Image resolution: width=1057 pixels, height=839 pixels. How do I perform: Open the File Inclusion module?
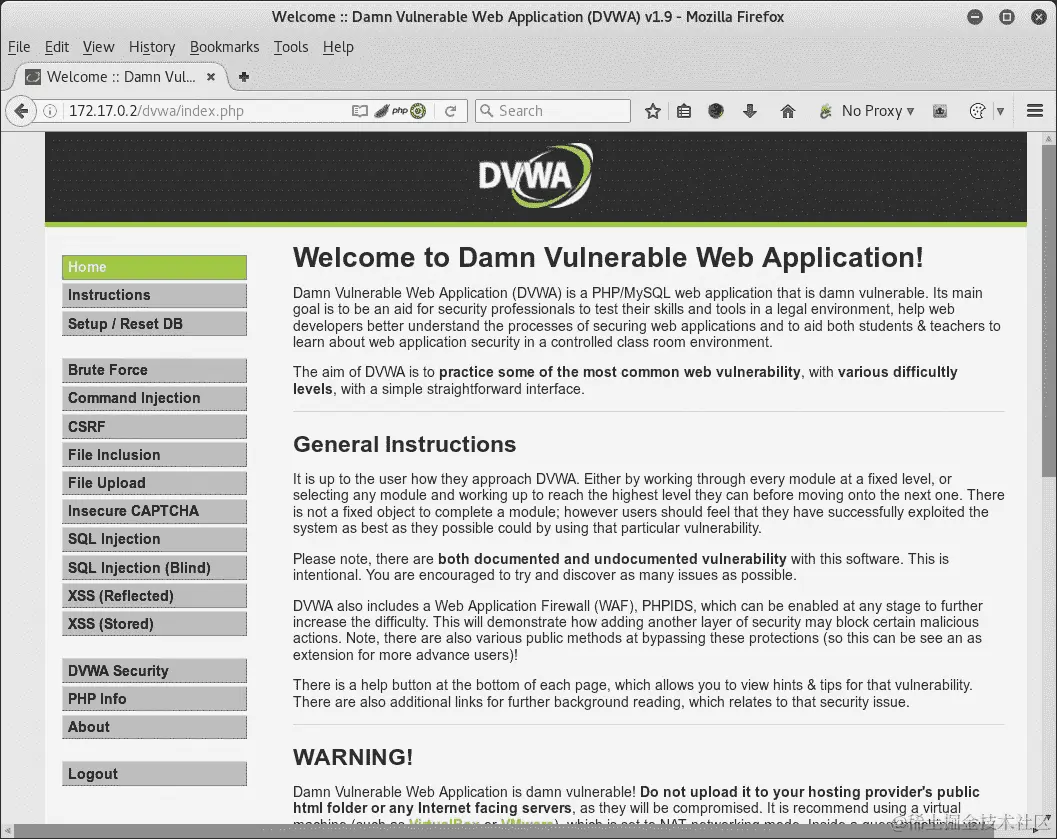pos(154,455)
